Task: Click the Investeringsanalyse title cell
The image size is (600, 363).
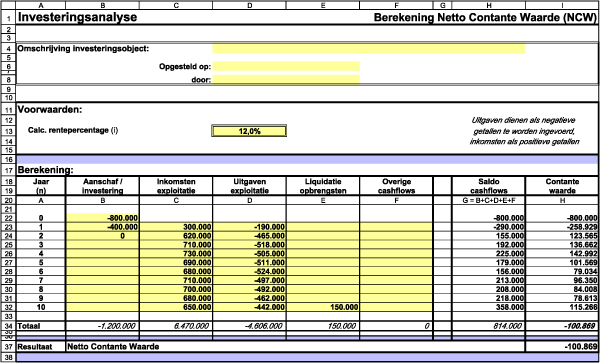Action: coord(77,17)
